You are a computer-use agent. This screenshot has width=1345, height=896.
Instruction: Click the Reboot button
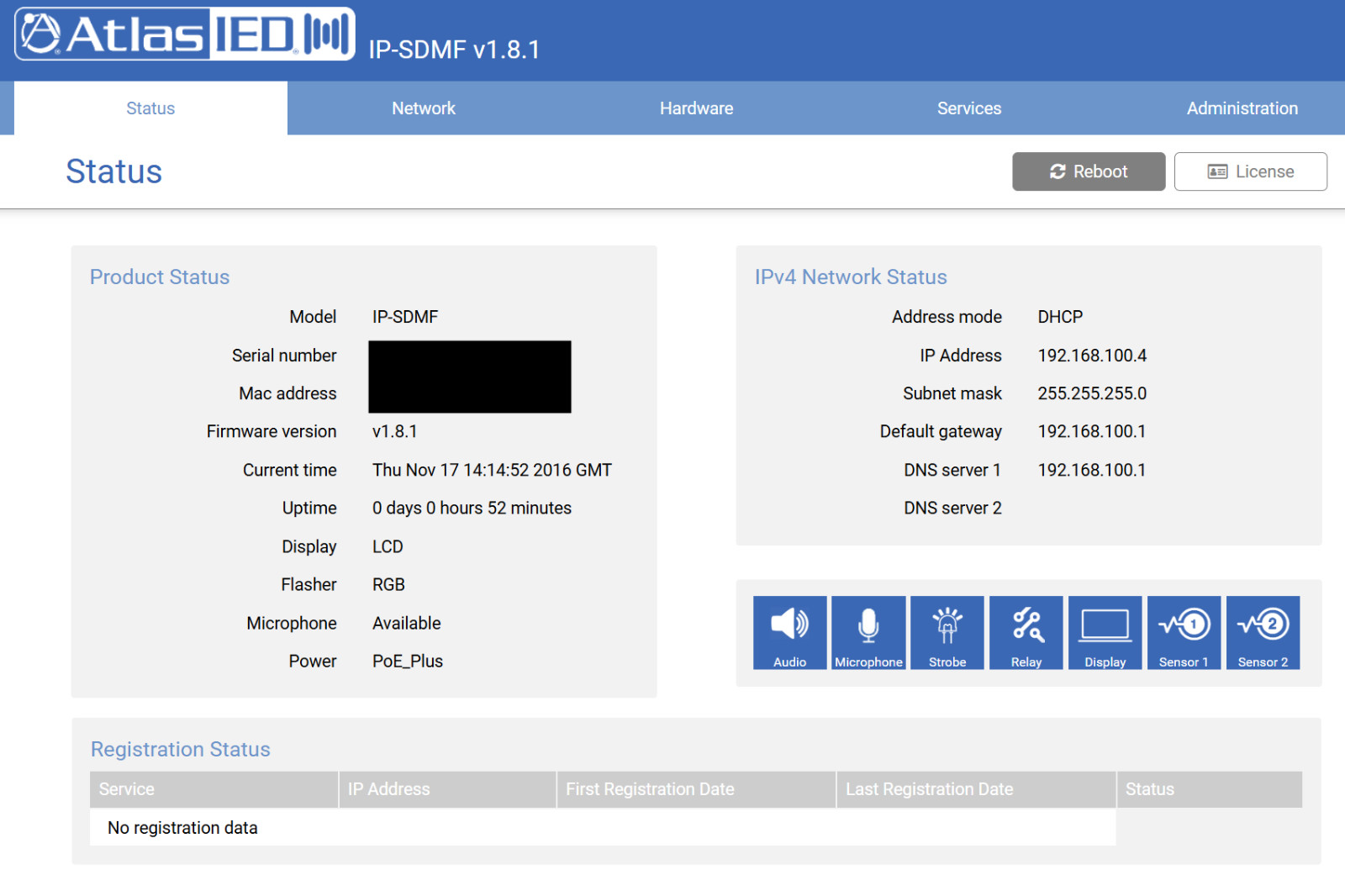1089,171
